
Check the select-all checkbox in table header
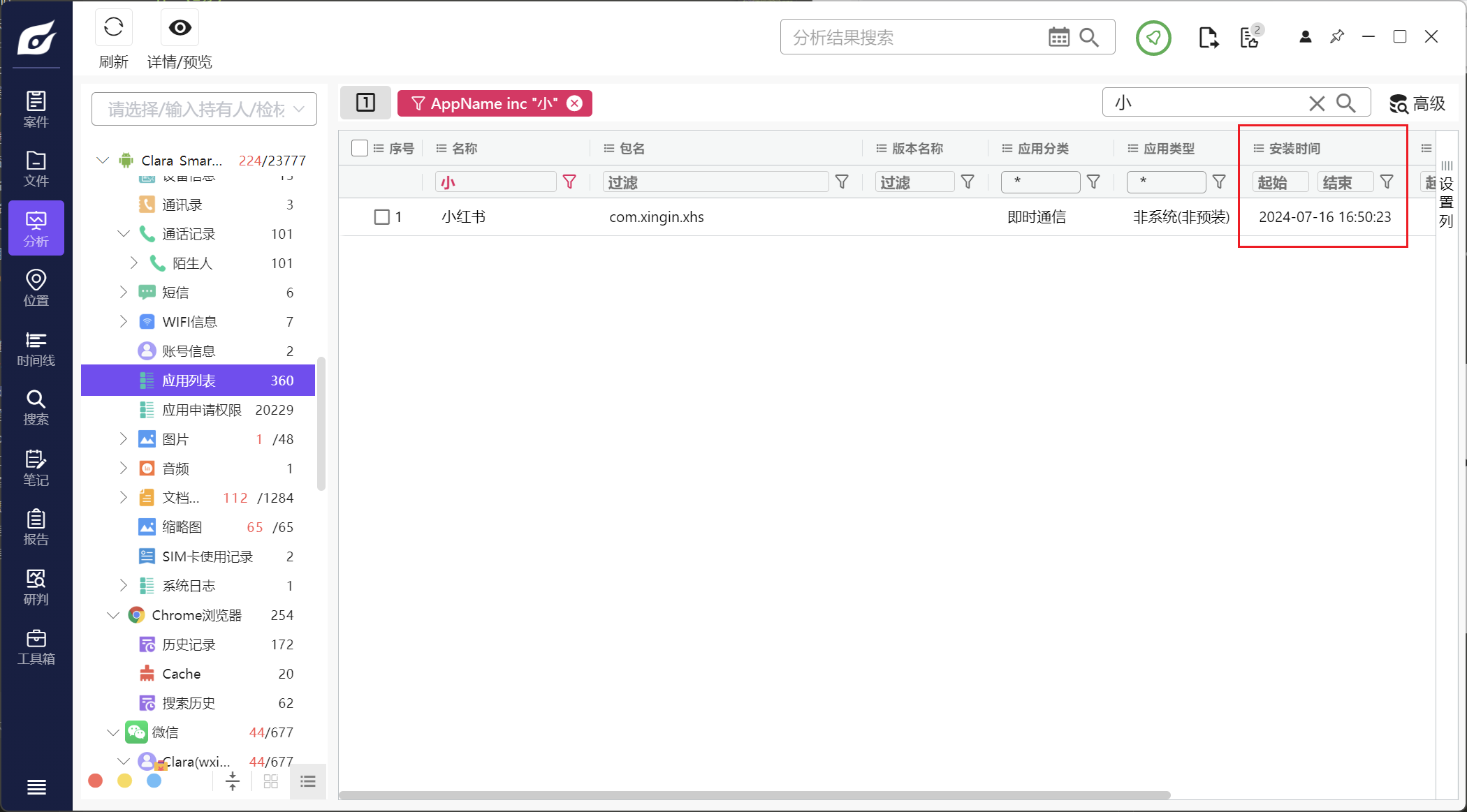[360, 148]
